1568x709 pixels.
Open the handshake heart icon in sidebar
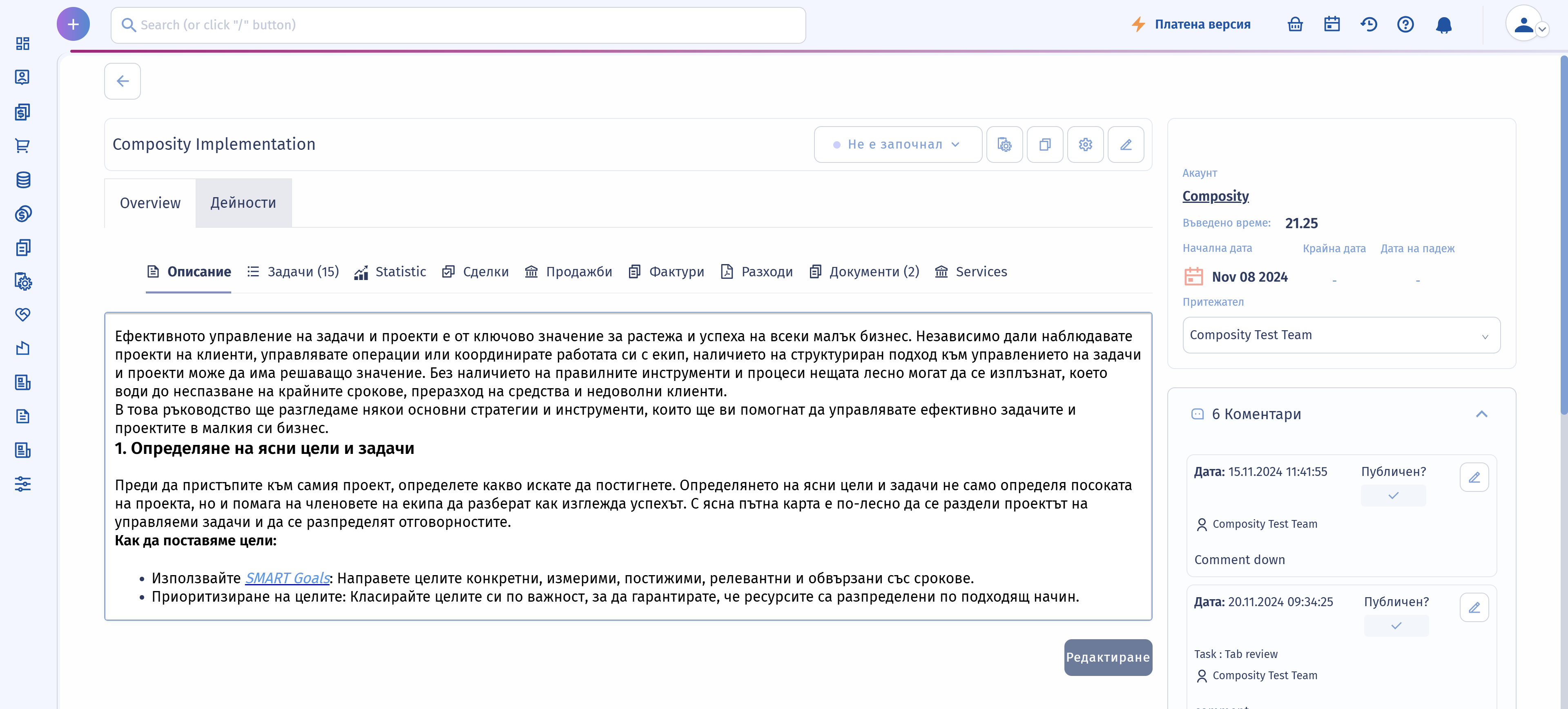[x=22, y=314]
